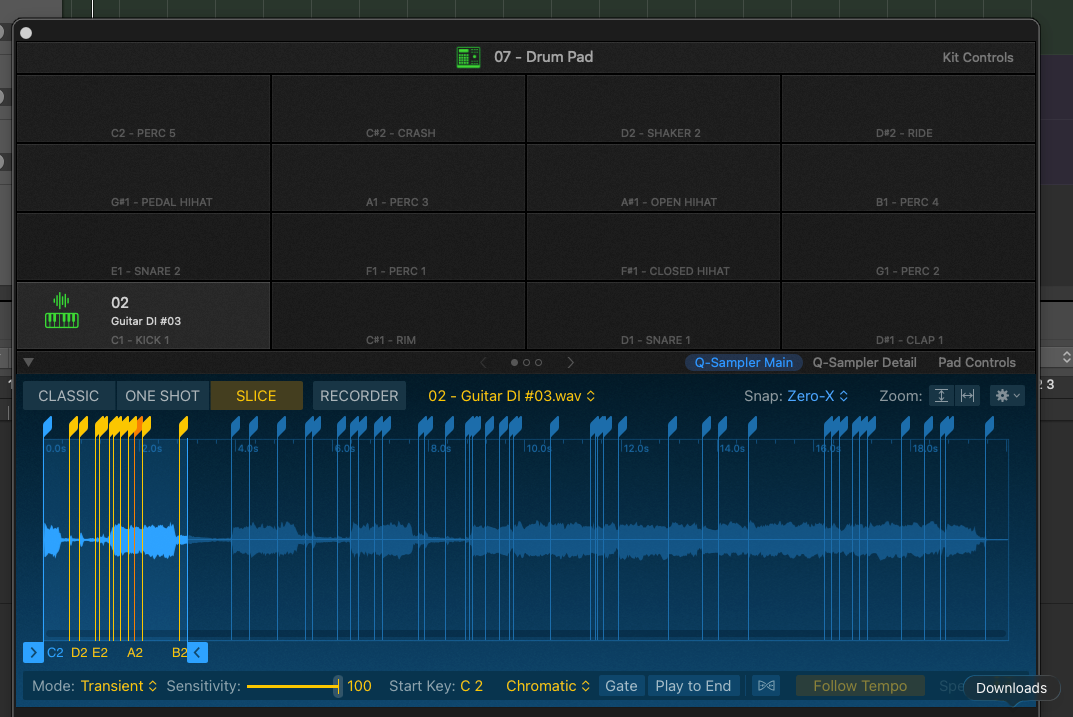Click the 07 - Drum Pad title
This screenshot has height=717, width=1073.
pyautogui.click(x=543, y=57)
